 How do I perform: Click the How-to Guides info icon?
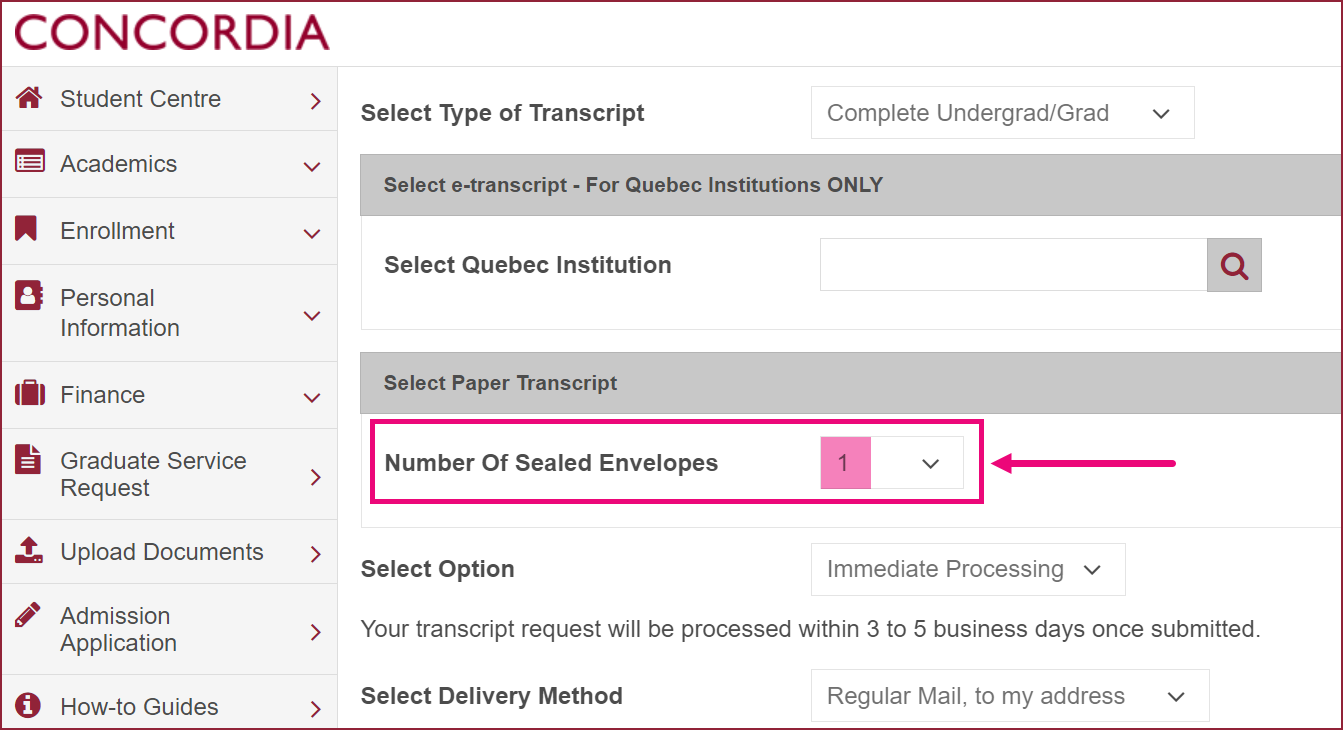tap(29, 705)
